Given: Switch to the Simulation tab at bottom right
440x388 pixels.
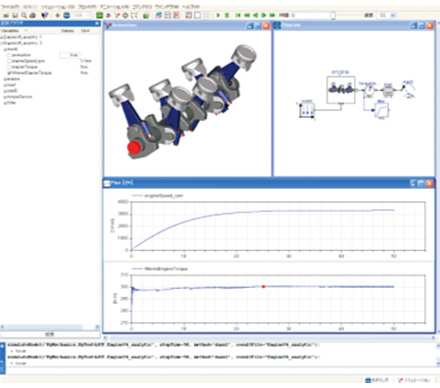Looking at the screenshot, I should [x=414, y=380].
